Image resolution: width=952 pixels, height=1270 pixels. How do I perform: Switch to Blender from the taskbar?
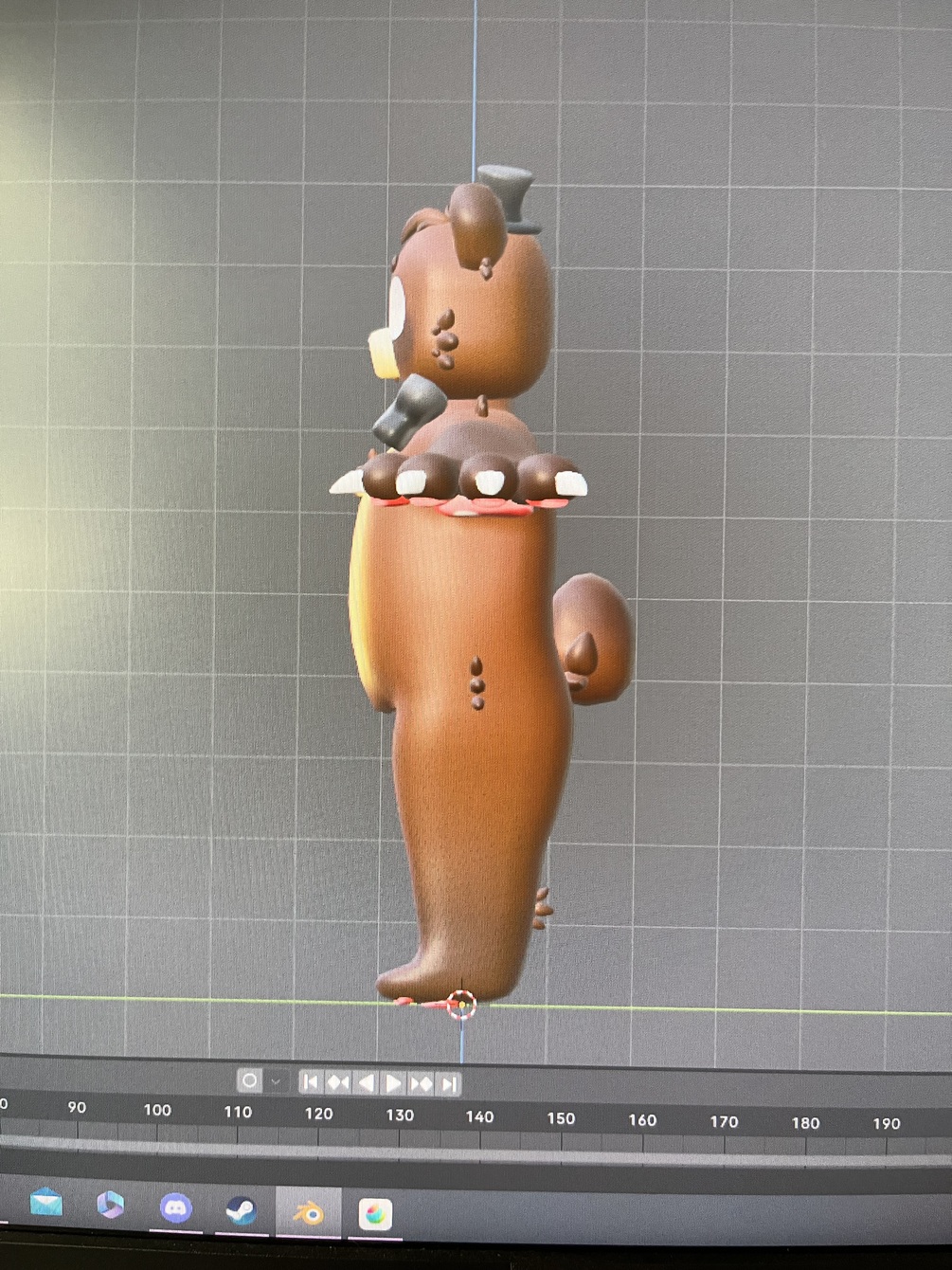[308, 1213]
